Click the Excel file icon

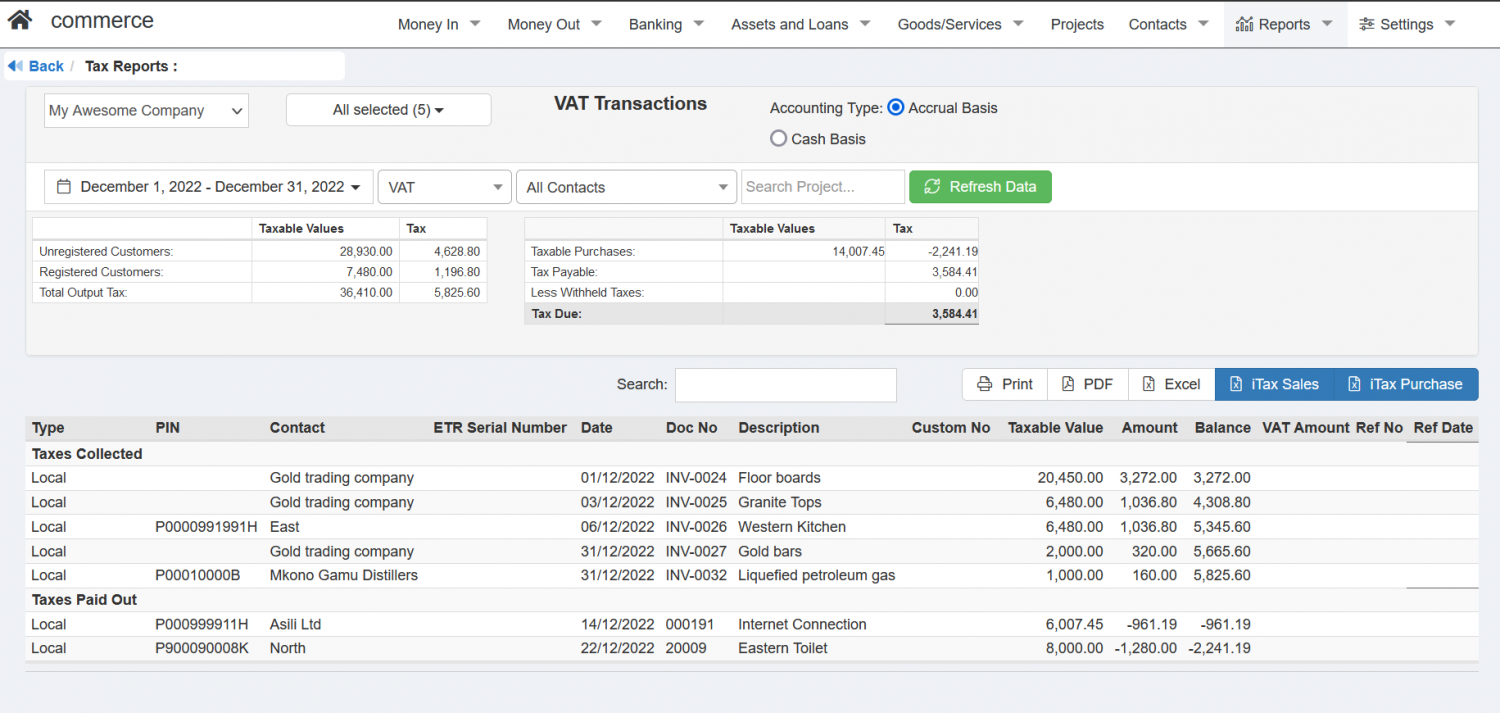point(1149,384)
